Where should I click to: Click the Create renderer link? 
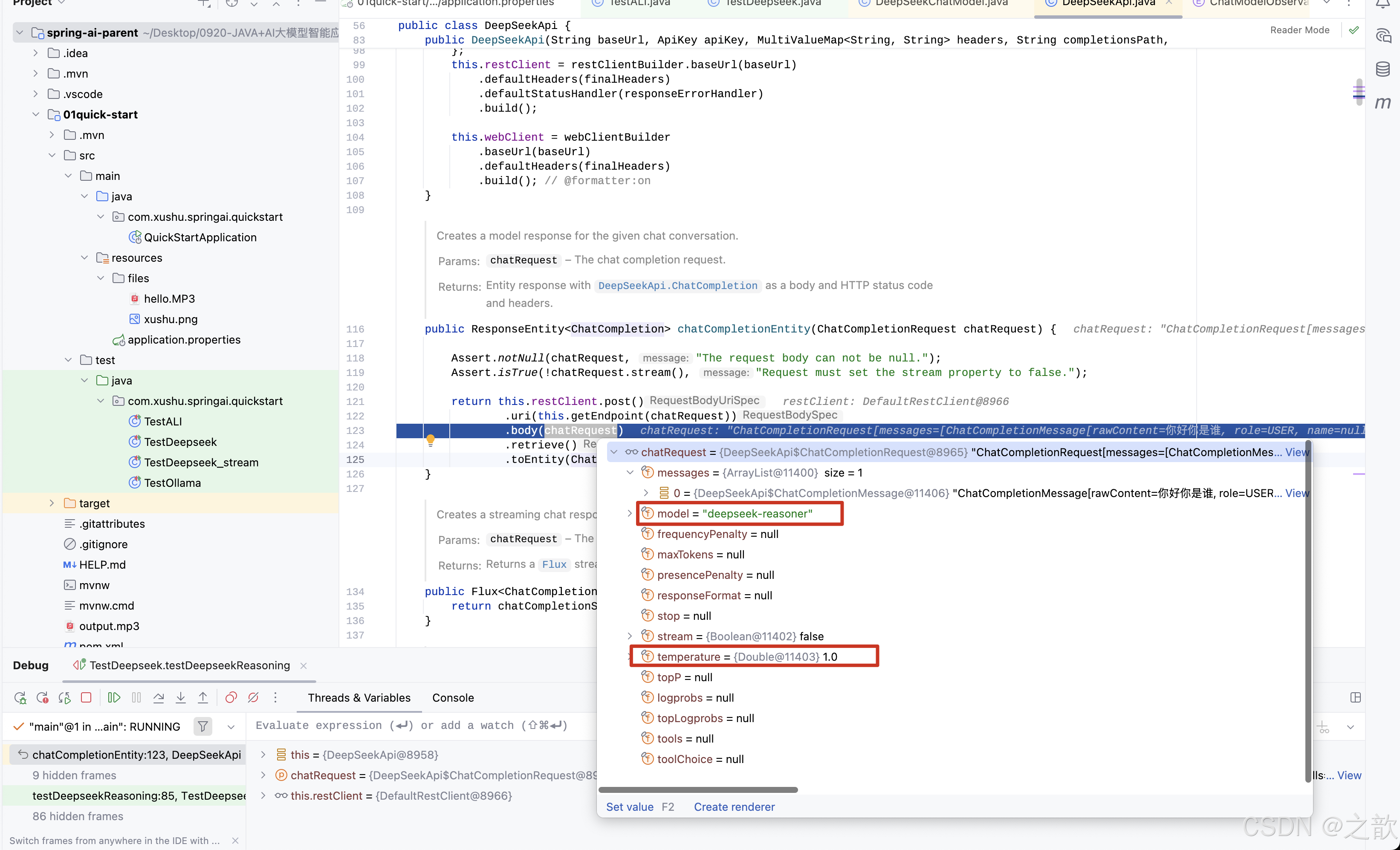(734, 807)
